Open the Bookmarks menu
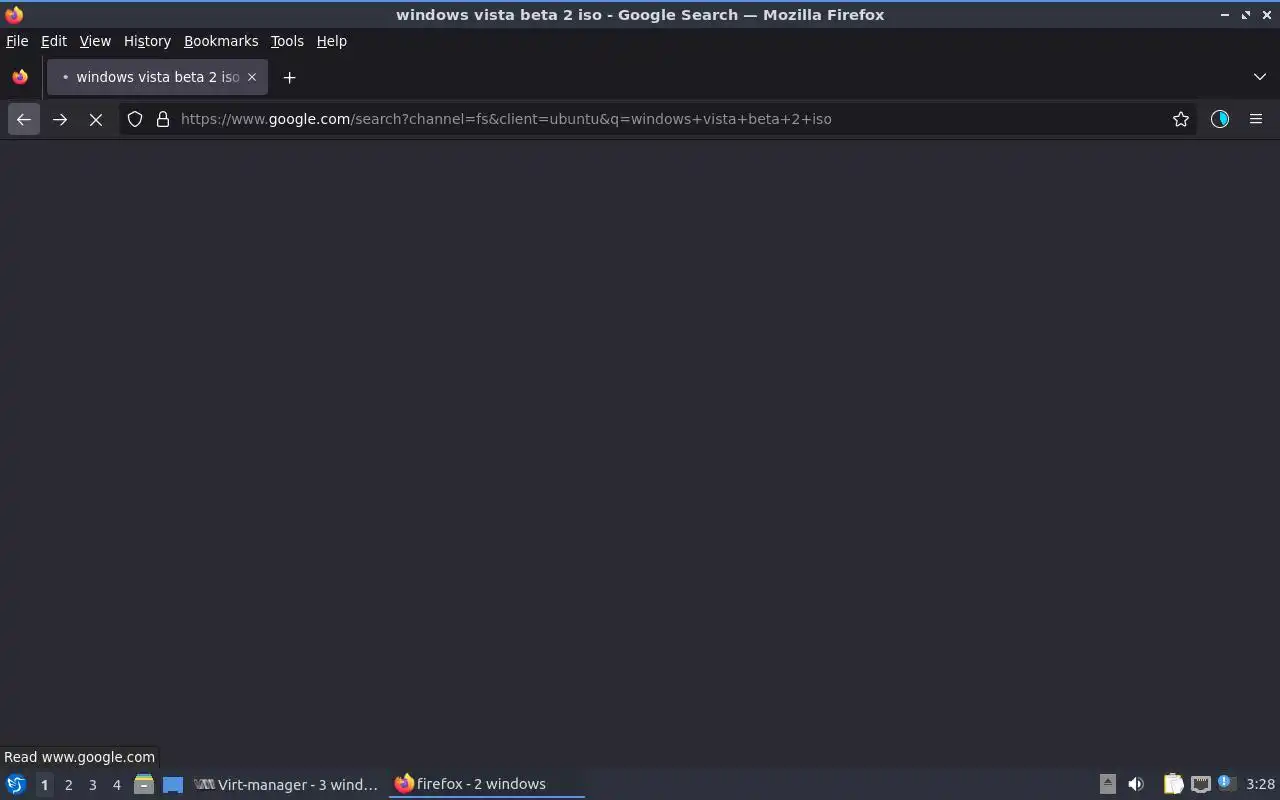The width and height of the screenshot is (1280, 800). coord(221,41)
